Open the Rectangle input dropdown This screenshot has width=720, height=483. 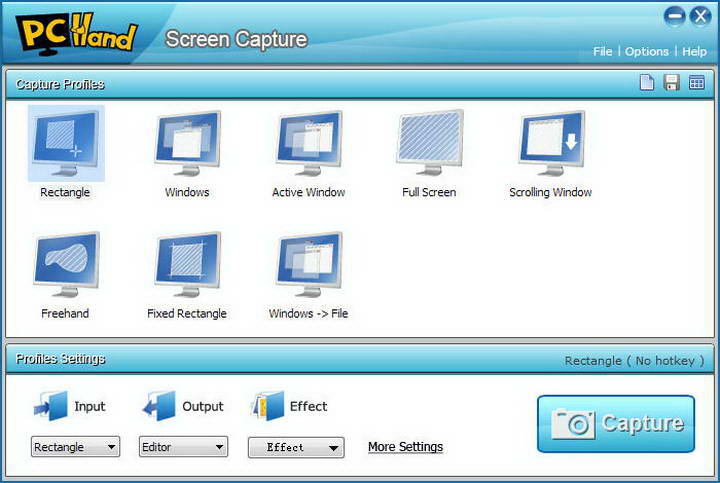[x=75, y=447]
